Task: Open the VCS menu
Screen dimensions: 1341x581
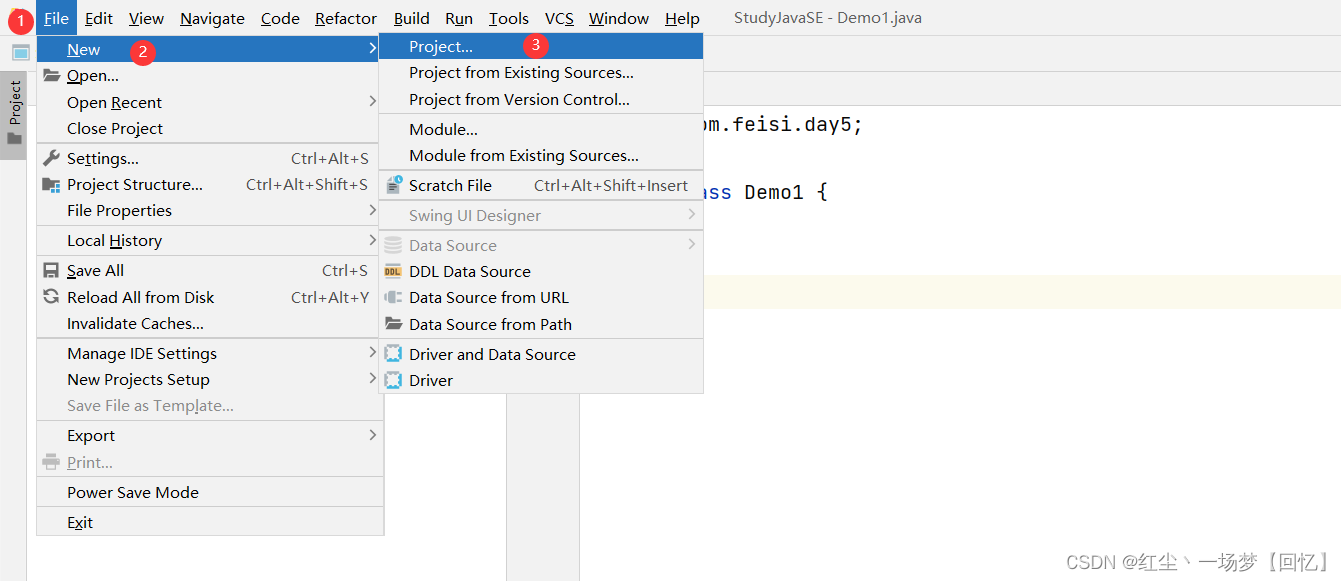Action: (x=558, y=17)
